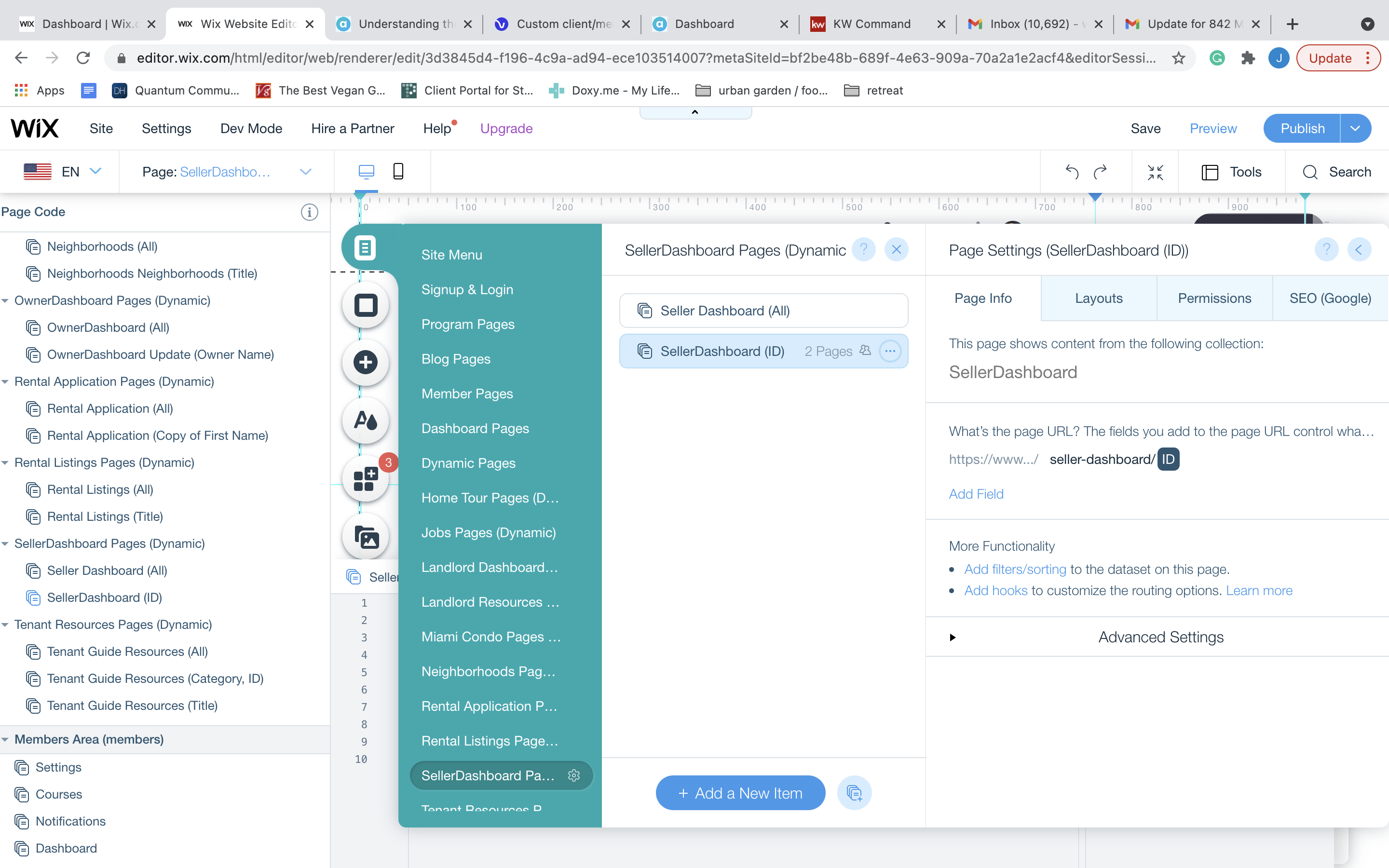
Task: Open SellerDashboard (ID) more options ellipsis
Action: (x=890, y=352)
